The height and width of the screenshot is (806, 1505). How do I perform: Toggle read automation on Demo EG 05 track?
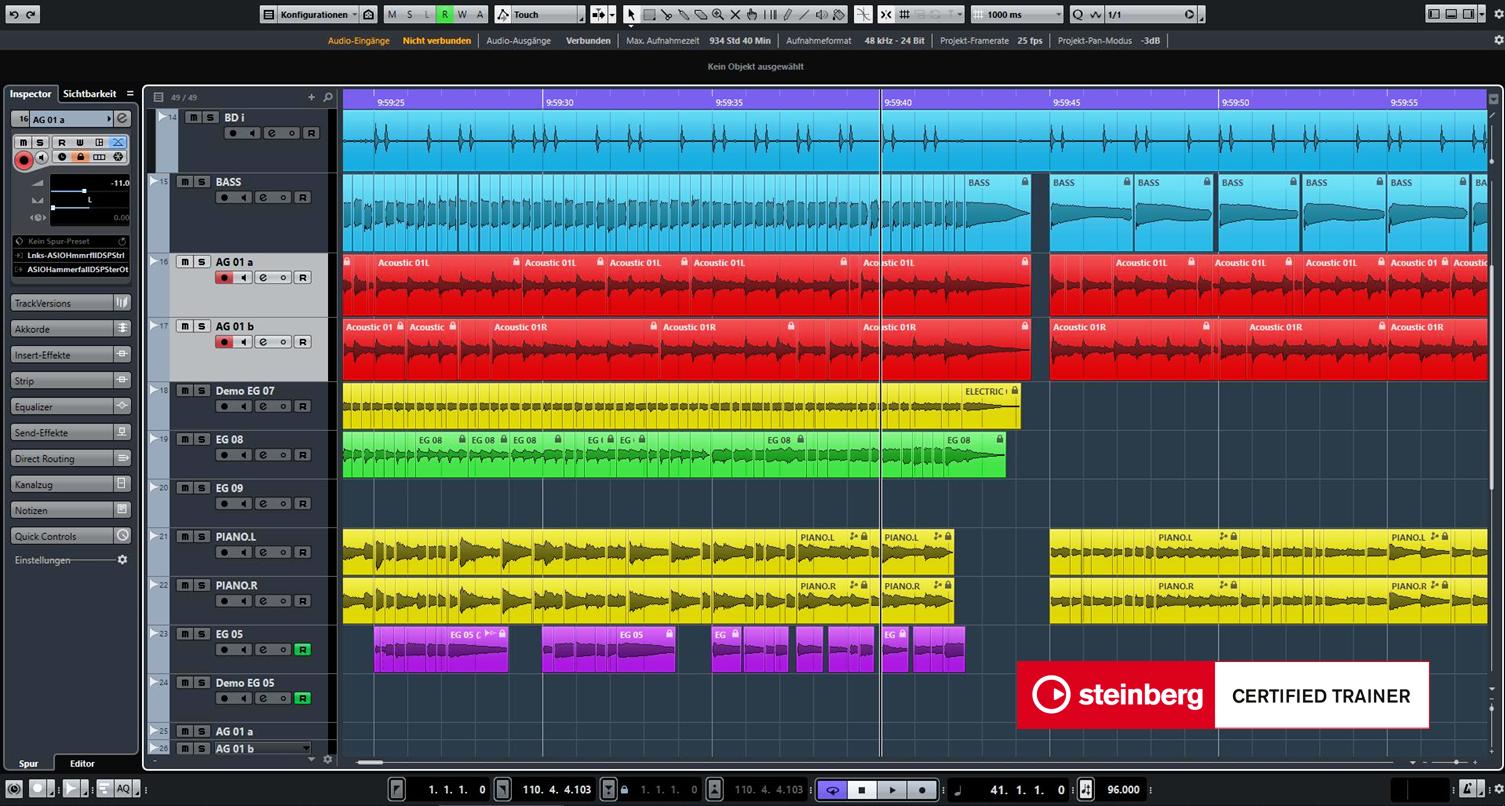coord(302,699)
